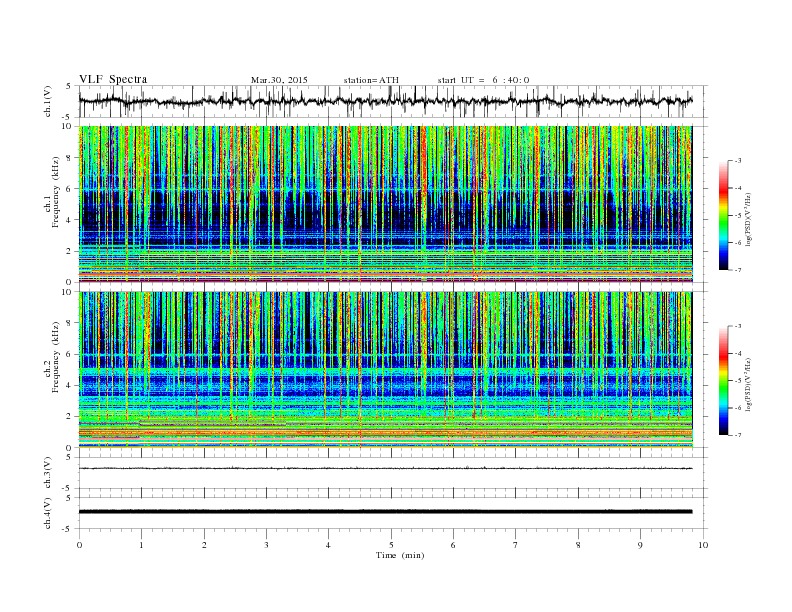Viewport: 792px width, 612px height.
Task: Click the "4" kHz tick of ch.2 spectrogram
Action: tap(70, 385)
